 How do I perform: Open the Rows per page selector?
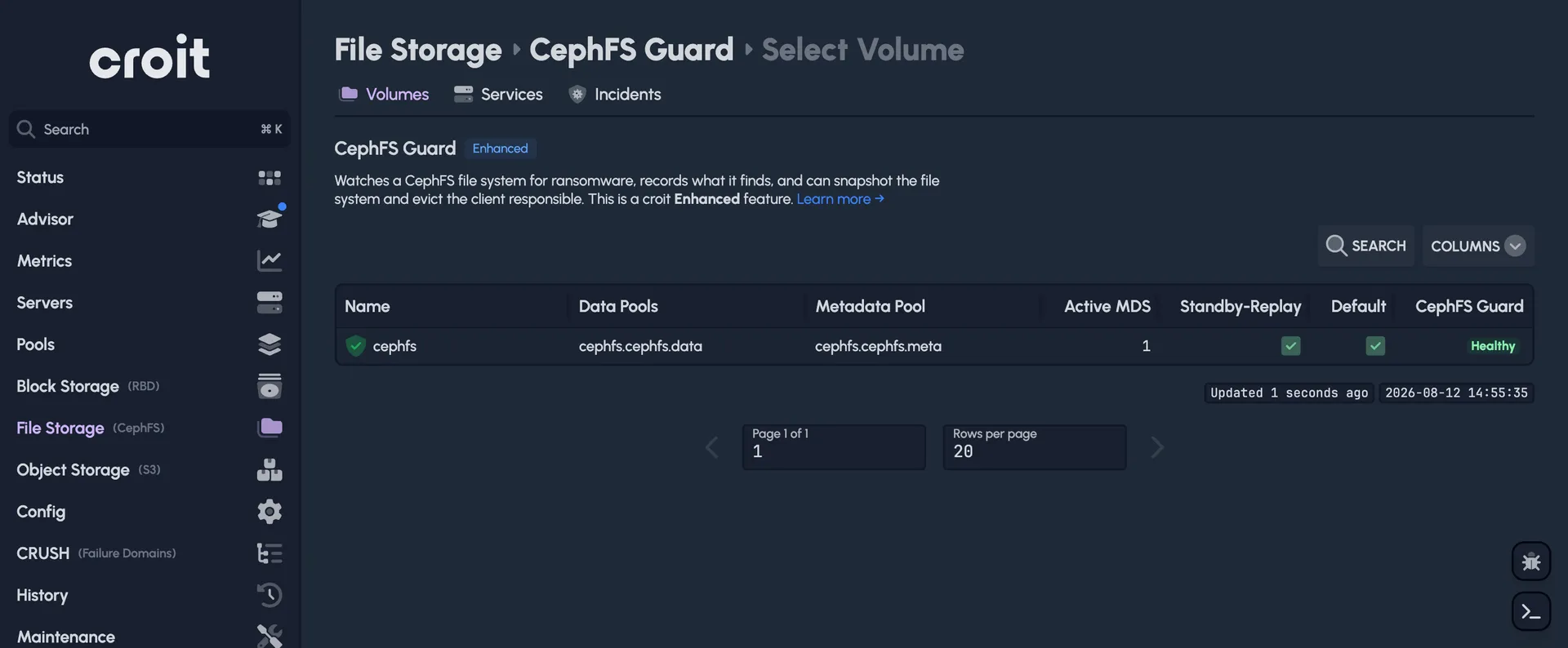coord(1035,447)
